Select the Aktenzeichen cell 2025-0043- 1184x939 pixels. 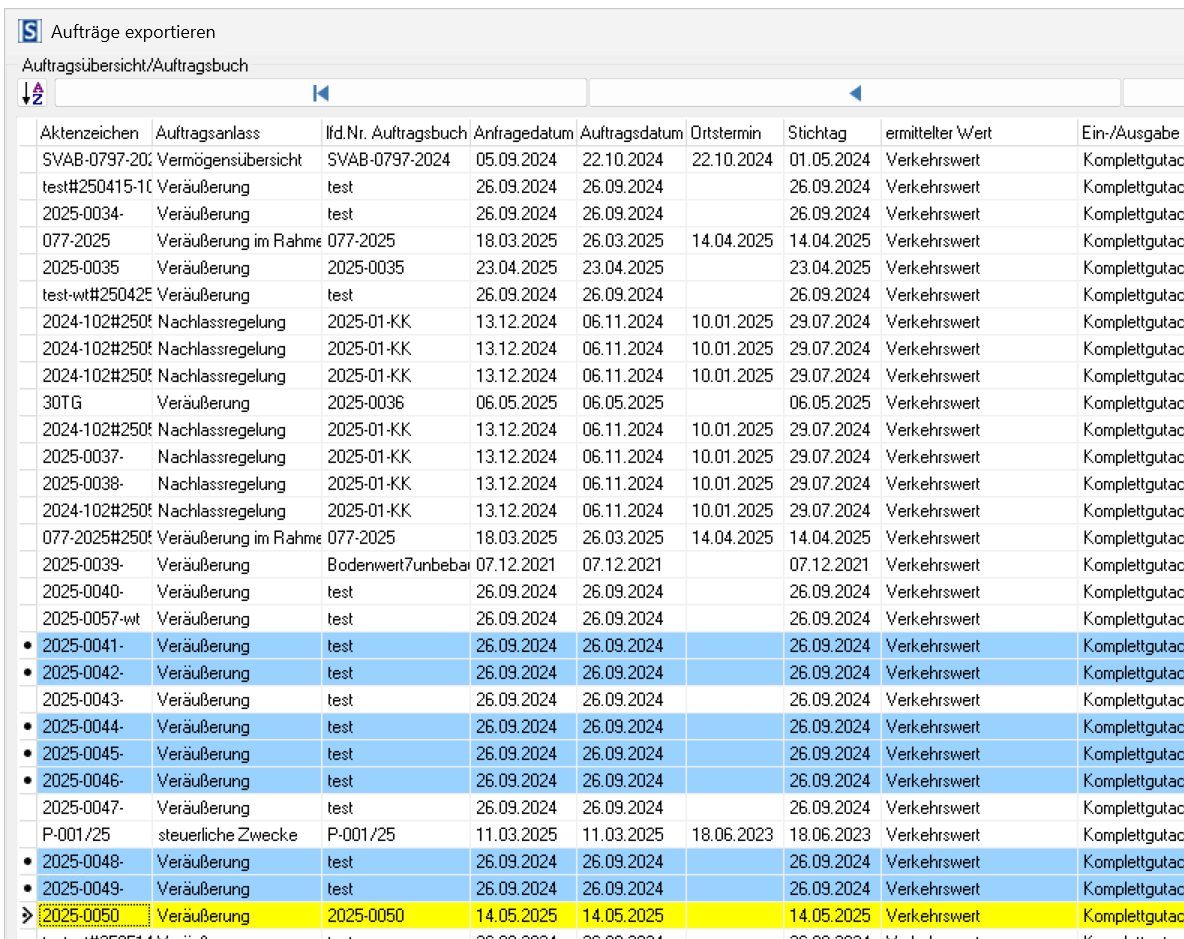pos(95,700)
